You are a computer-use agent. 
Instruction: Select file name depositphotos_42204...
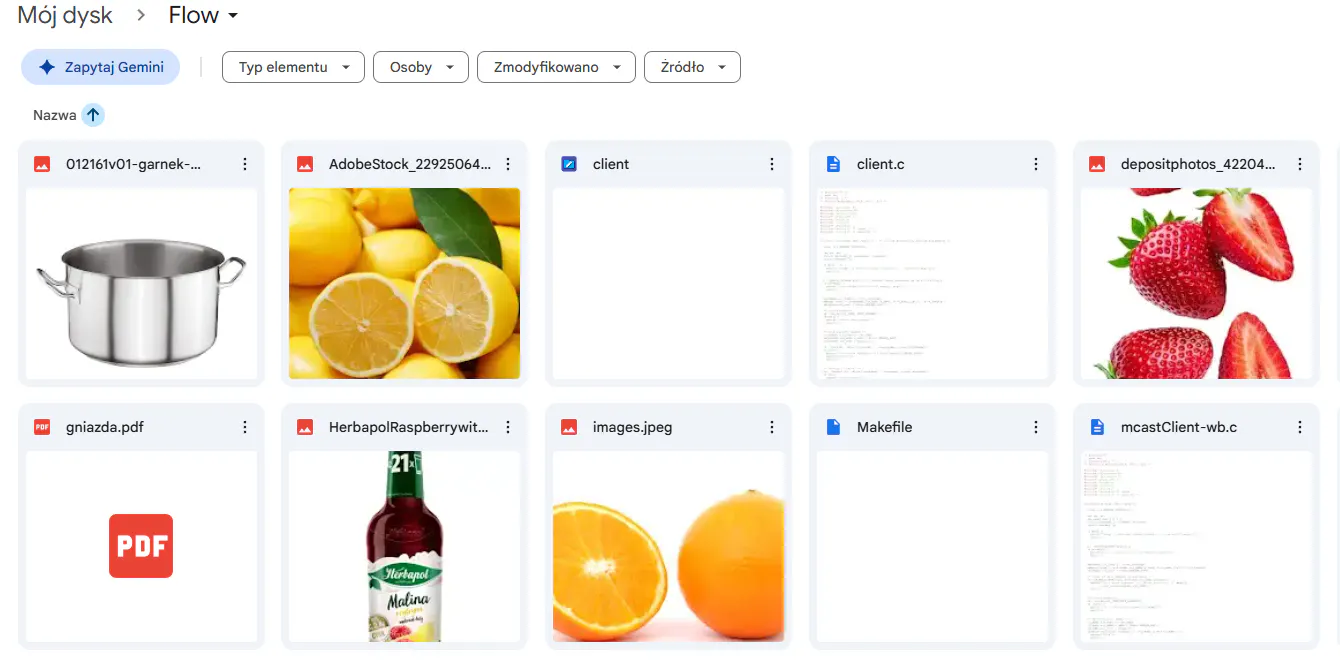pyautogui.click(x=1199, y=164)
